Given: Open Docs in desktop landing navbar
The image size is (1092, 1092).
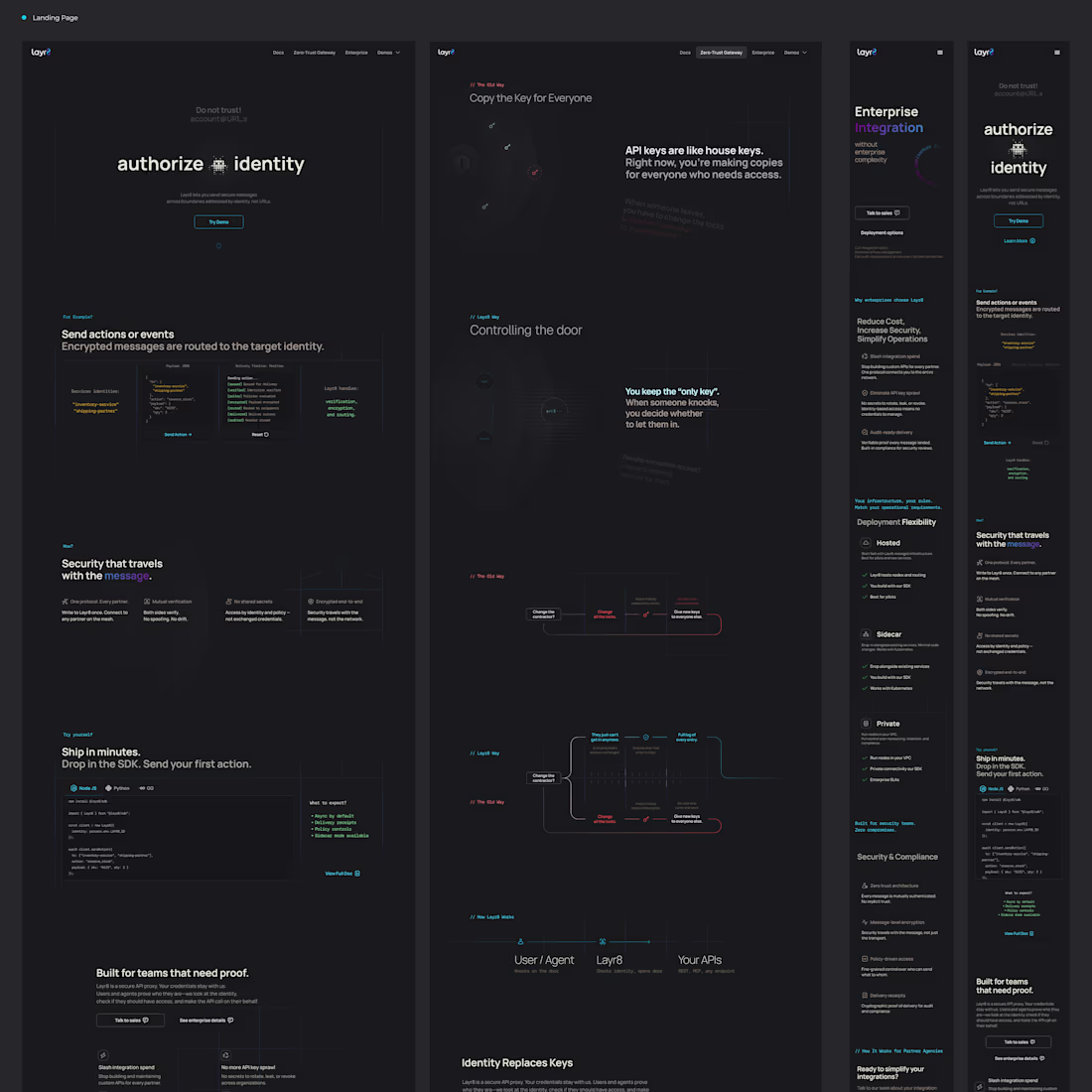Looking at the screenshot, I should [x=278, y=53].
